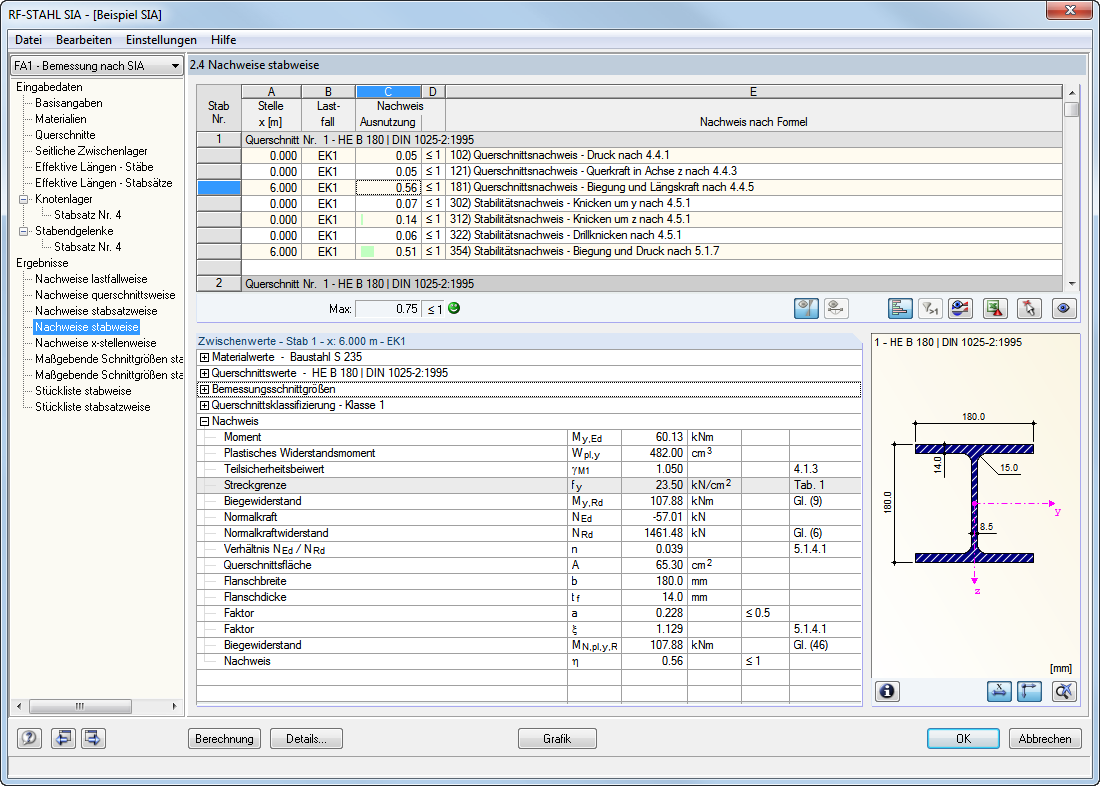Viewport: 1100px width, 786px height.
Task: Open the Bearbeiten menu
Action: click(84, 40)
